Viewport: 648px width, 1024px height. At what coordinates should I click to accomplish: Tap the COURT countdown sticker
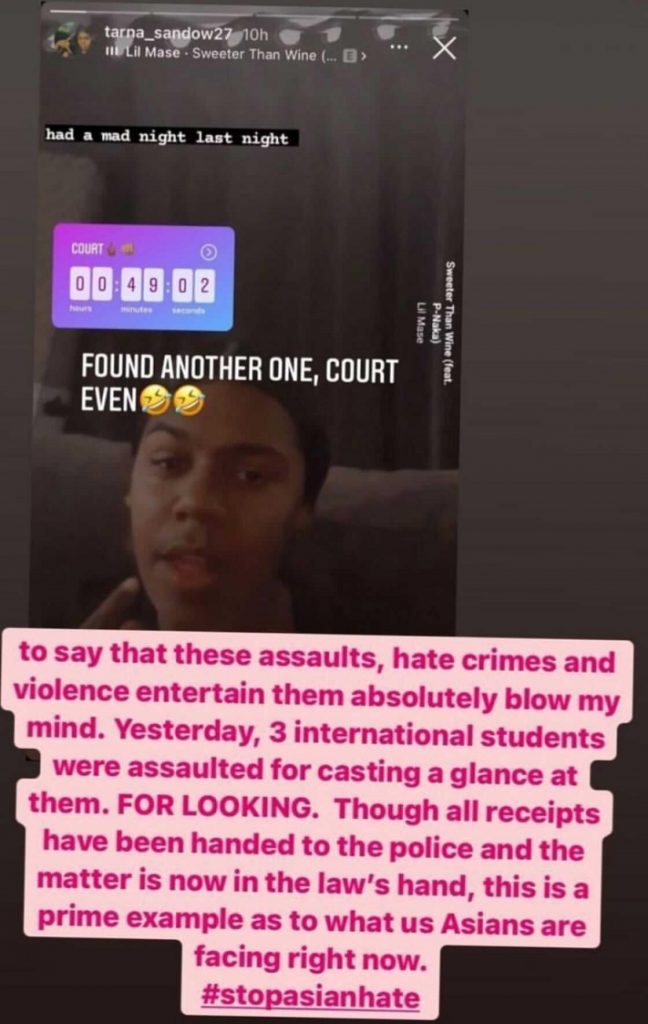[x=143, y=277]
